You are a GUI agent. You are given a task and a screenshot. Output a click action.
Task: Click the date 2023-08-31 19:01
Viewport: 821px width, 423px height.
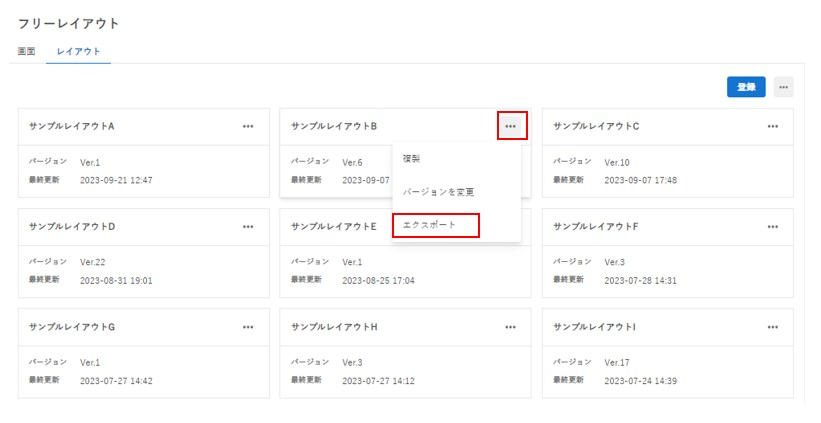pos(116,281)
